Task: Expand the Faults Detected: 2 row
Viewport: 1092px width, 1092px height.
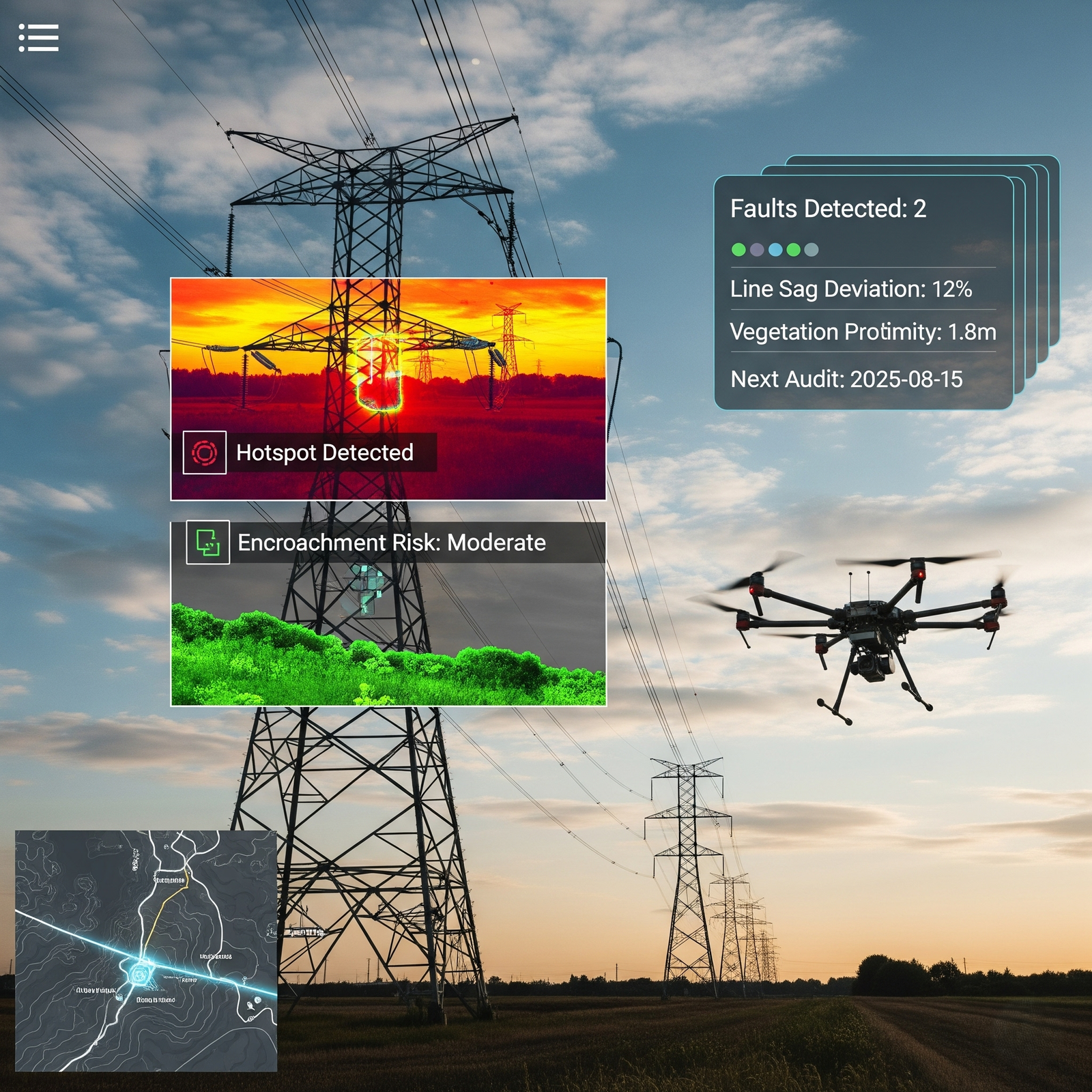Action: (828, 209)
